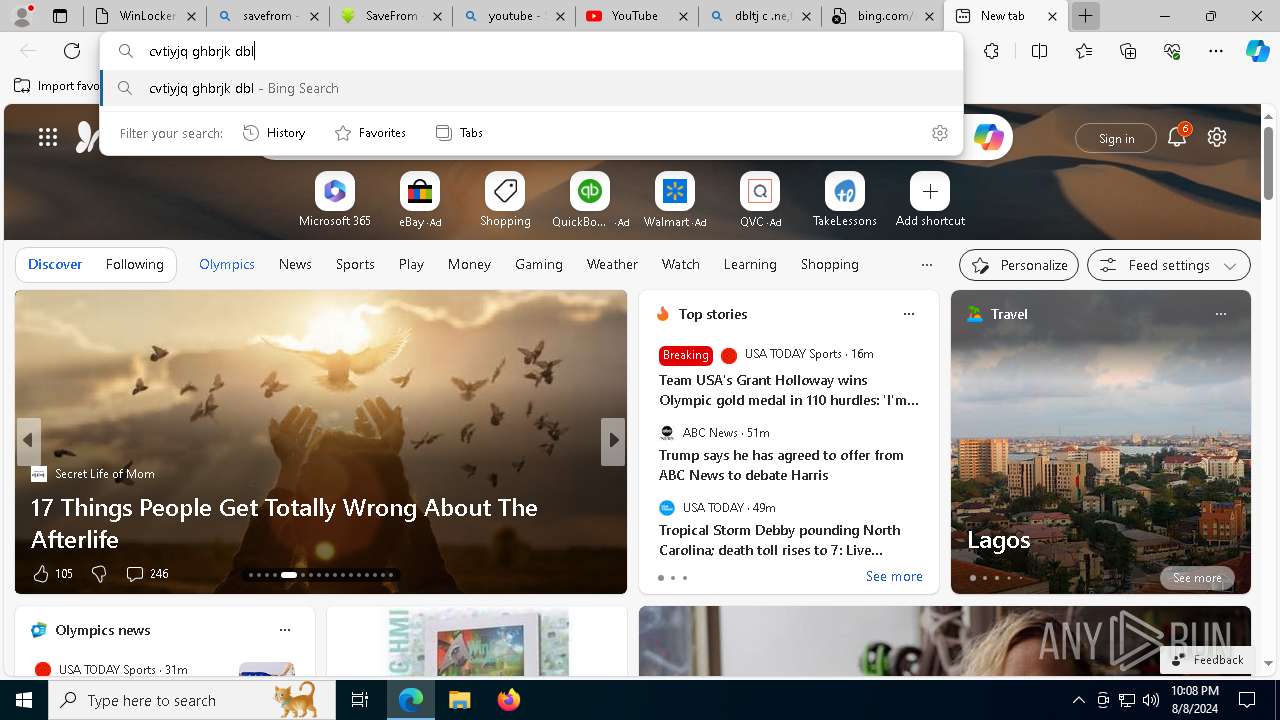This screenshot has width=1280, height=720.
Task: Open search box settings gear
Action: tap(940, 133)
